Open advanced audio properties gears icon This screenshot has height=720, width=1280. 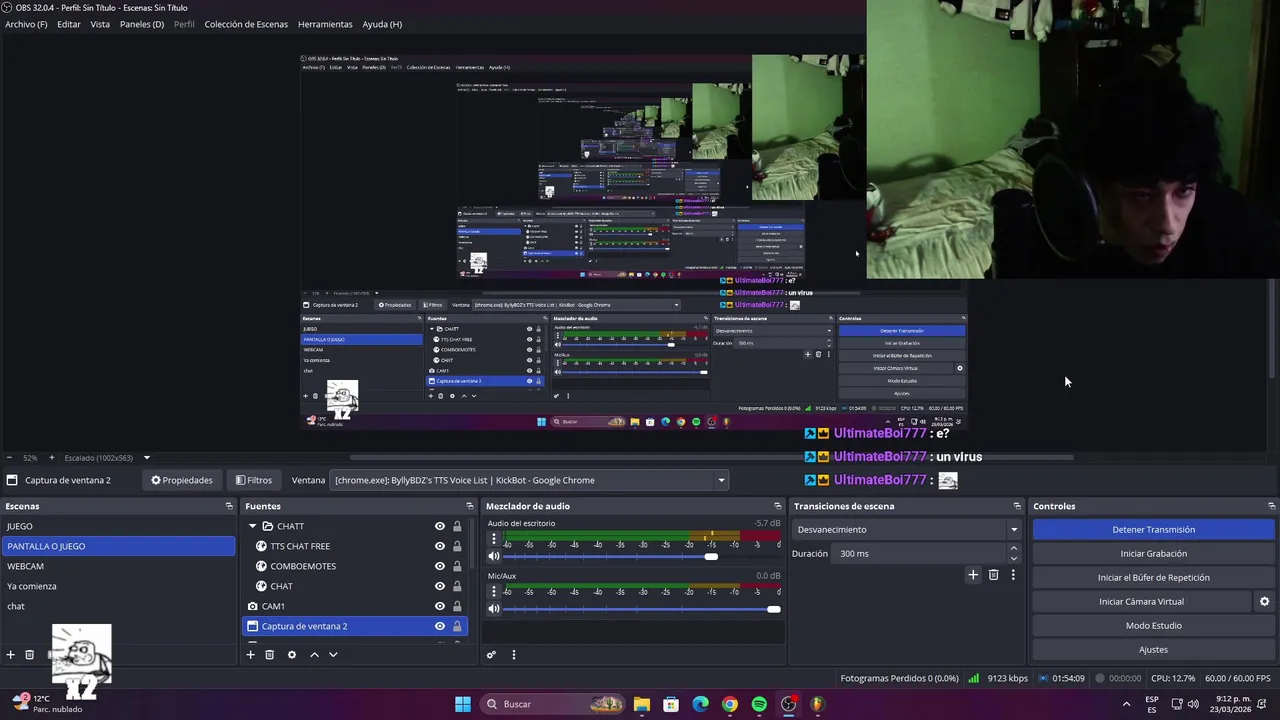point(491,655)
